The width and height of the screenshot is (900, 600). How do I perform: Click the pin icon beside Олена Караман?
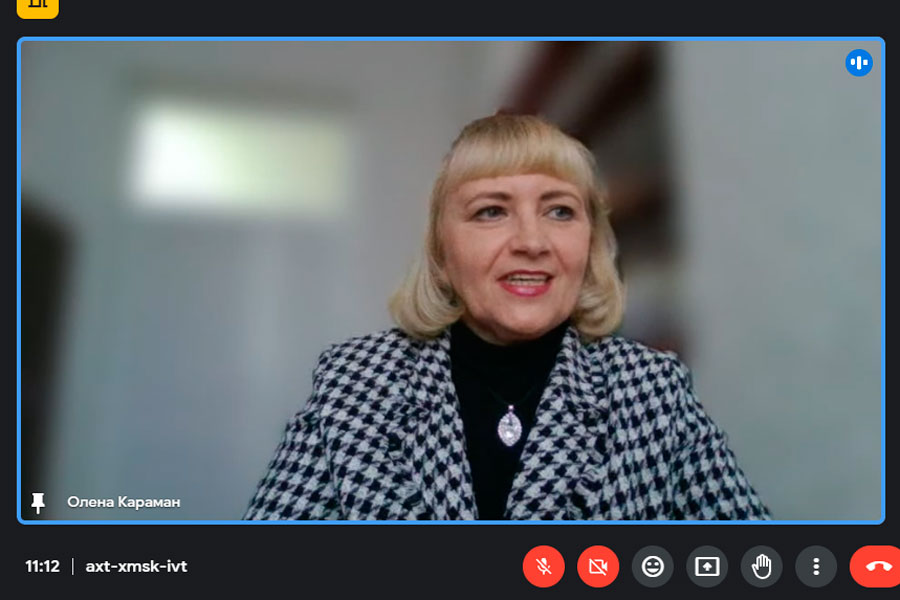pyautogui.click(x=38, y=502)
